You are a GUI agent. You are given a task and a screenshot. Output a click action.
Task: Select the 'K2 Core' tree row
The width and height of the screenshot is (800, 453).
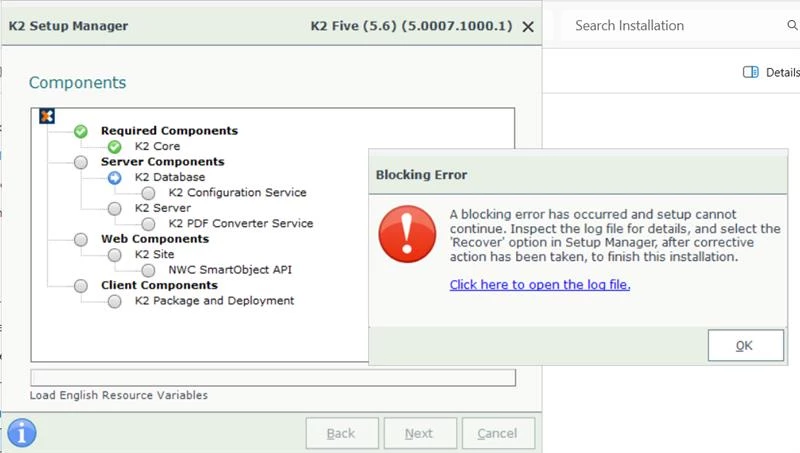[157, 146]
